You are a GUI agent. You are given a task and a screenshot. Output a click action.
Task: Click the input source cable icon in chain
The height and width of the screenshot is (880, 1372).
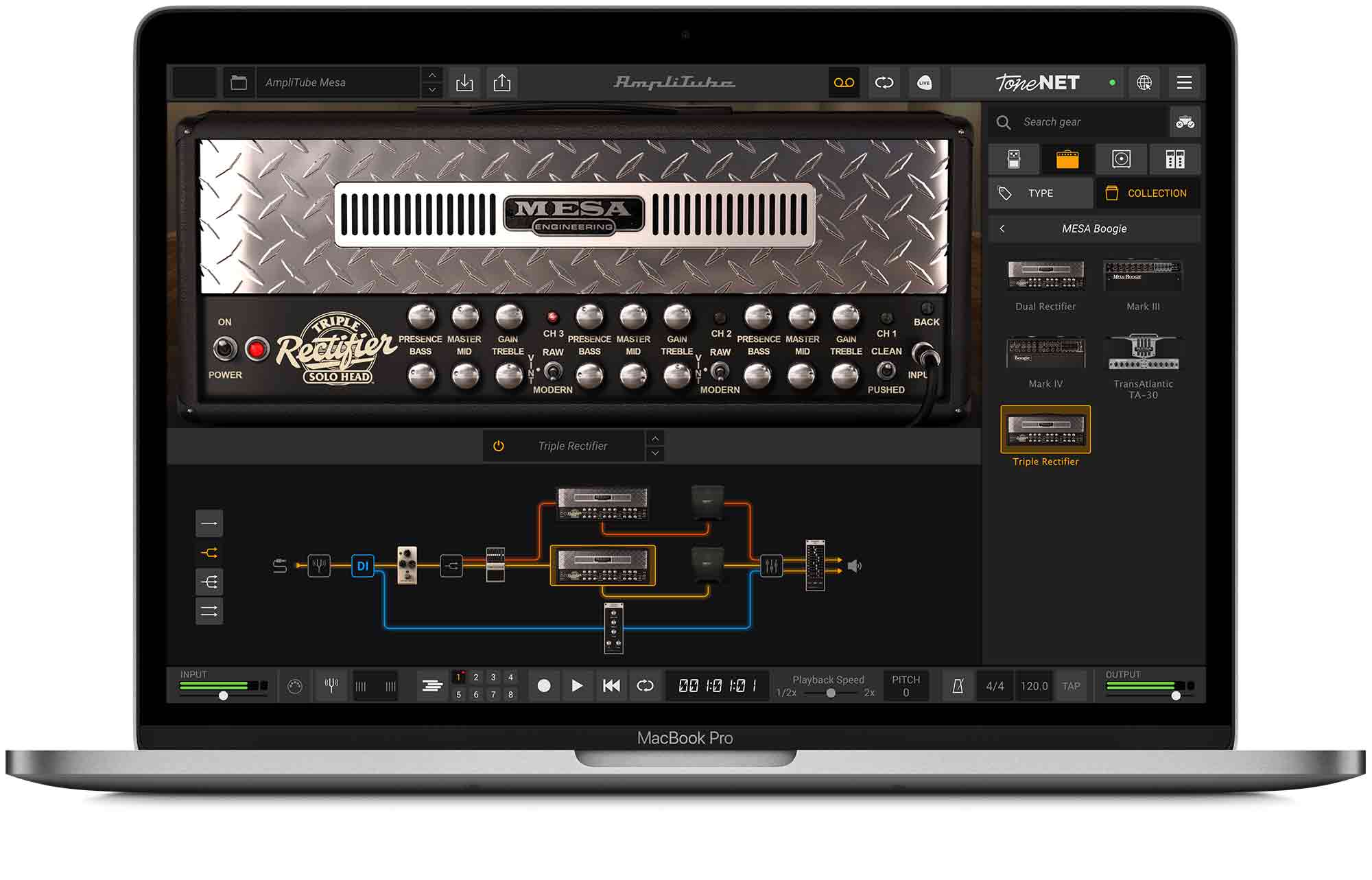[x=280, y=566]
